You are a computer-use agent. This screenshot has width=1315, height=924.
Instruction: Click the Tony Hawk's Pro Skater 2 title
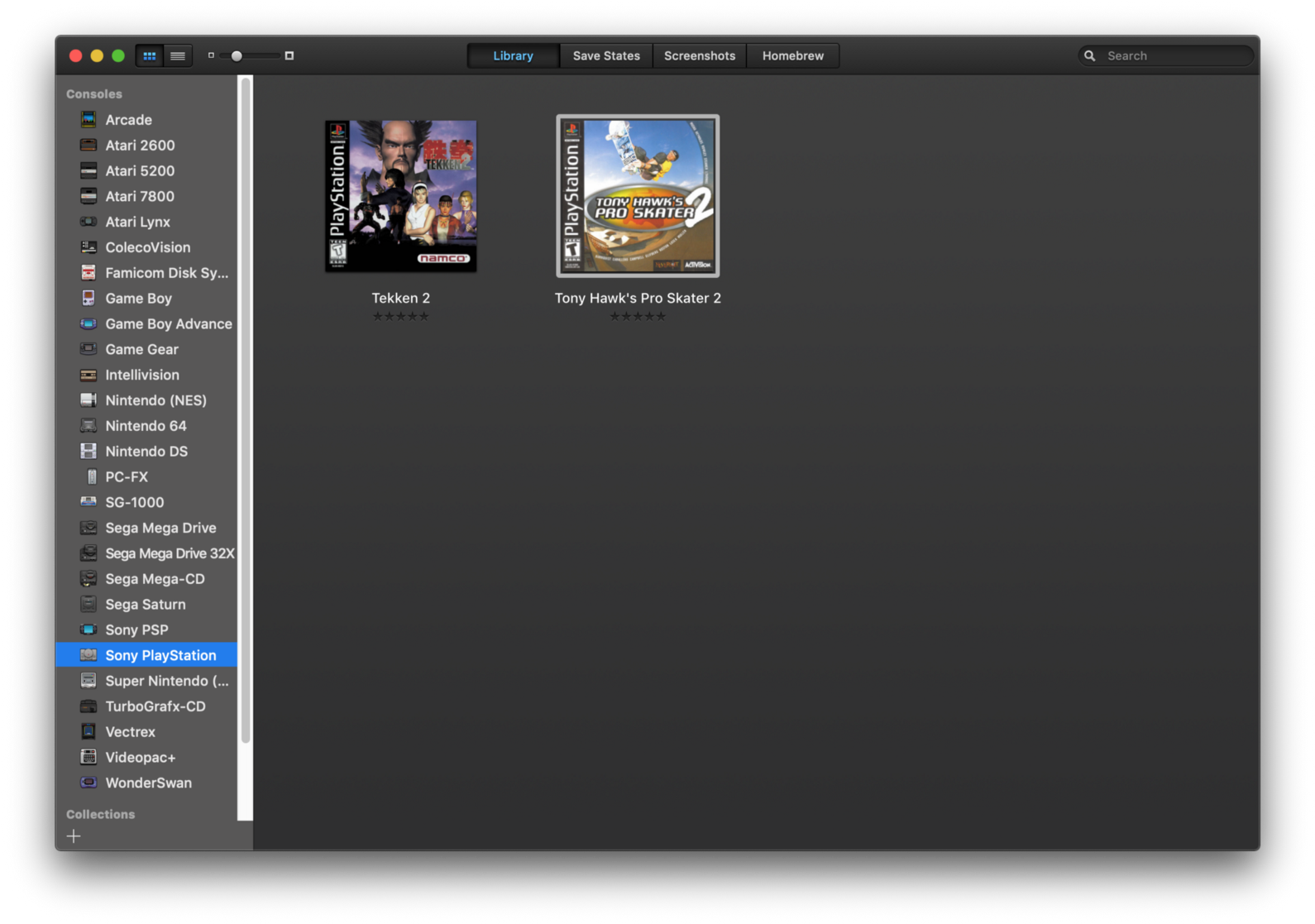tap(638, 298)
